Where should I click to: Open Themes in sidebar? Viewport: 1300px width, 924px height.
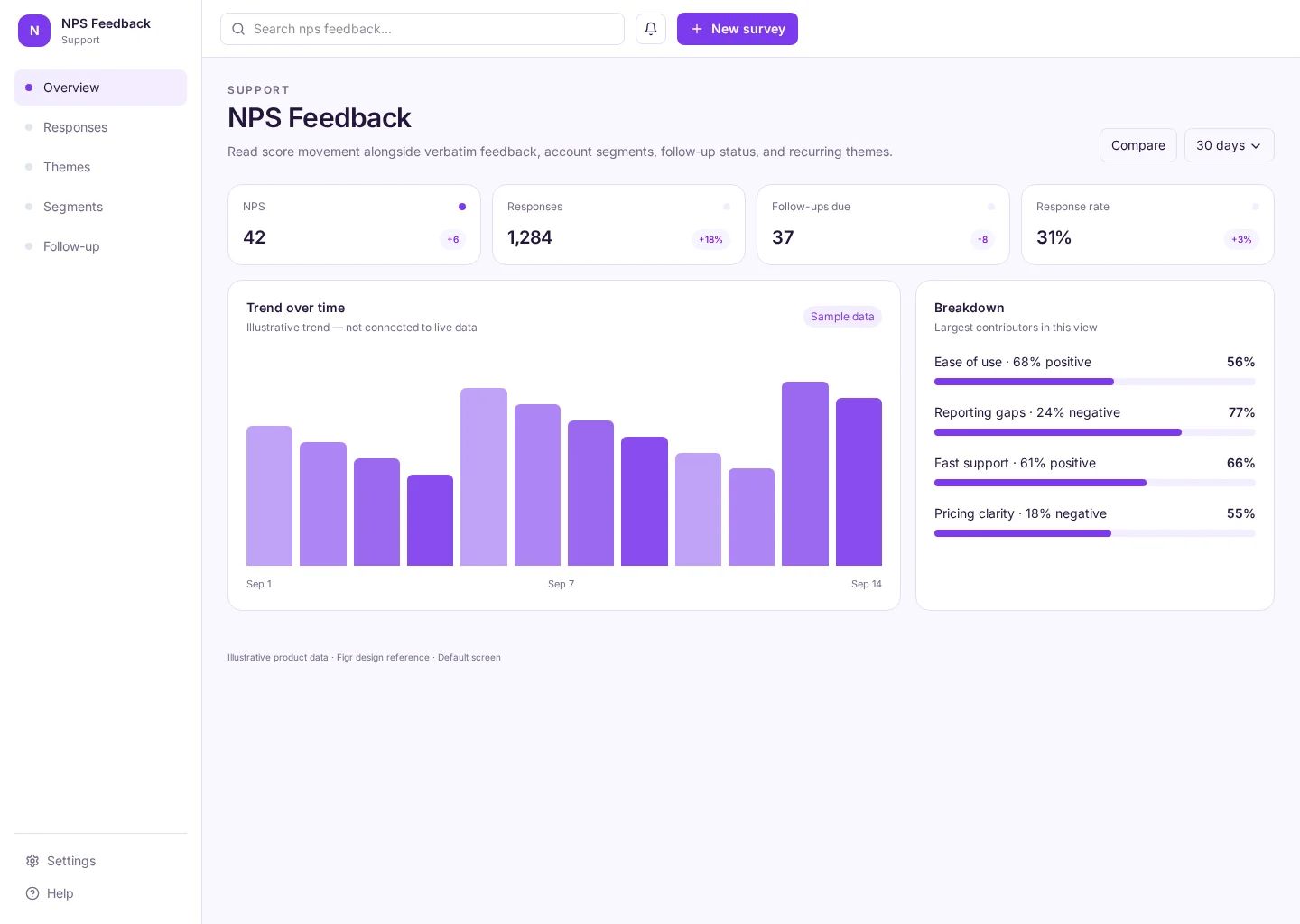click(x=100, y=167)
